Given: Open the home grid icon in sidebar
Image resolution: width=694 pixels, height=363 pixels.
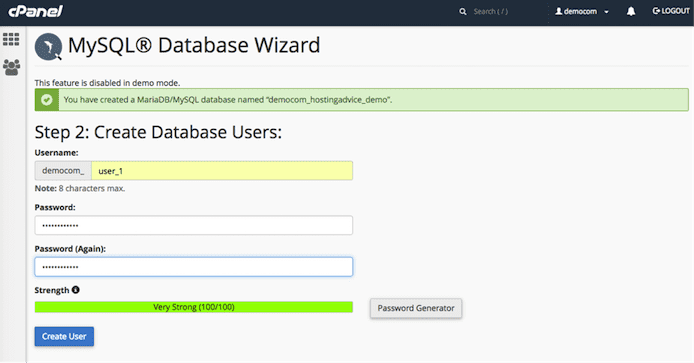Looking at the screenshot, I should point(11,39).
